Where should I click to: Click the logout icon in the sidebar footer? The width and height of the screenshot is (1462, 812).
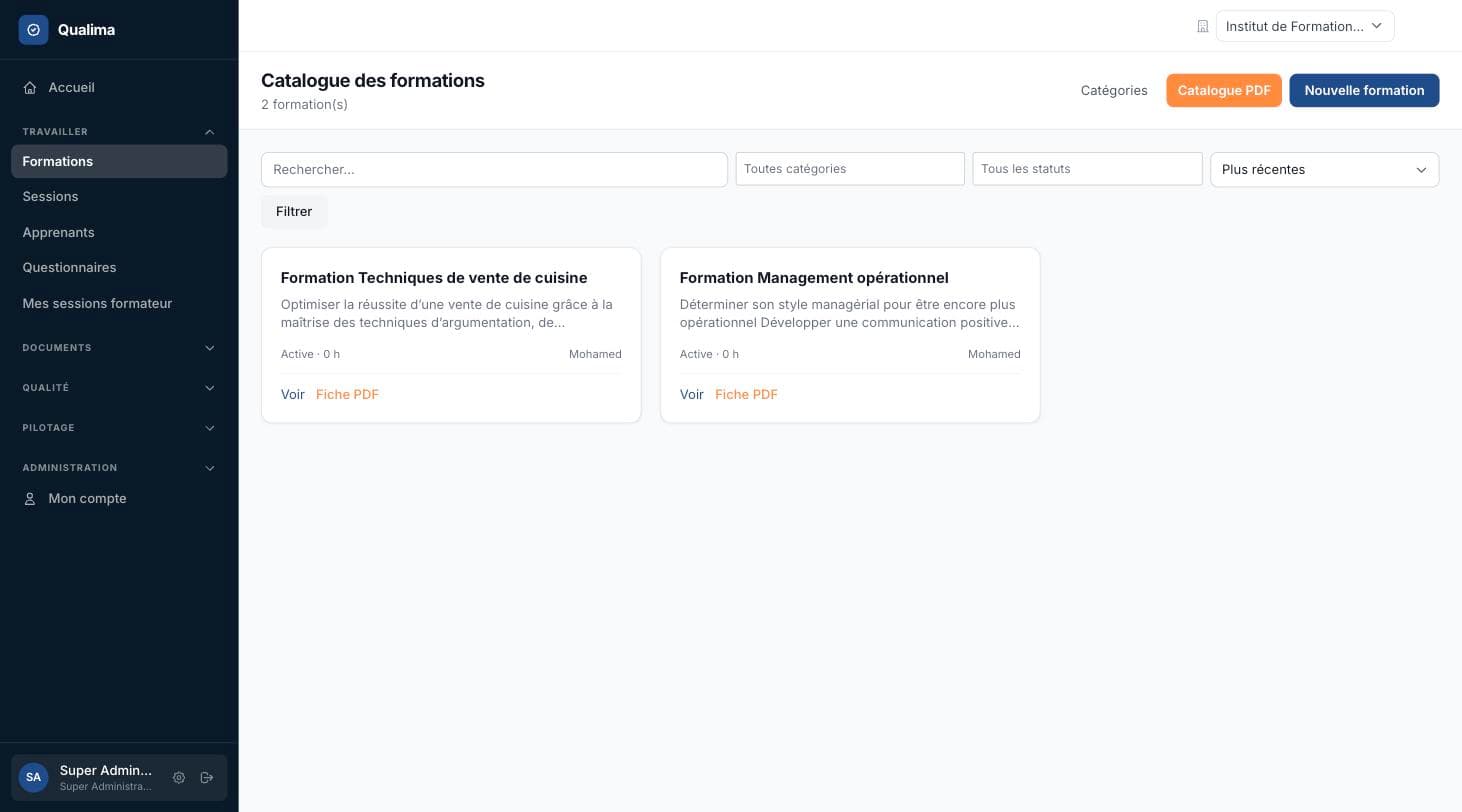click(x=207, y=777)
